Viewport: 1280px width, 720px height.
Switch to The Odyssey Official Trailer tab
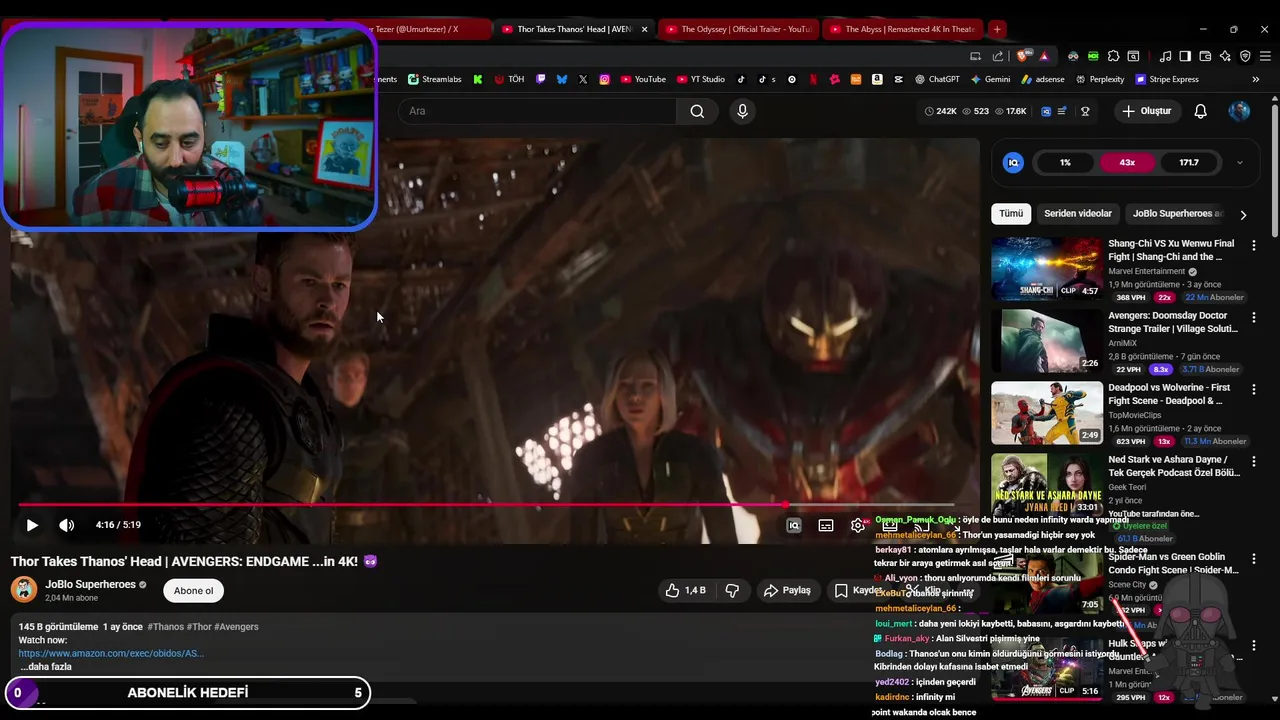740,29
